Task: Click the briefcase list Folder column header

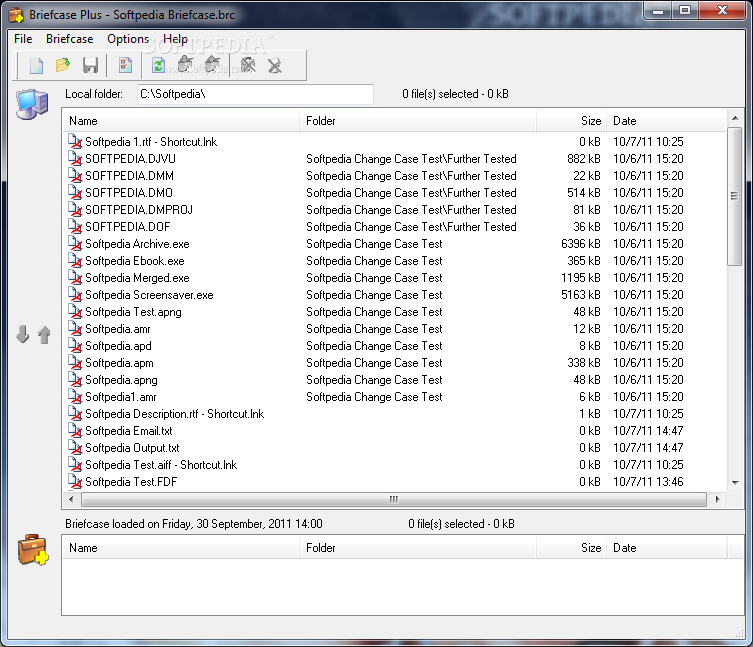Action: click(418, 548)
